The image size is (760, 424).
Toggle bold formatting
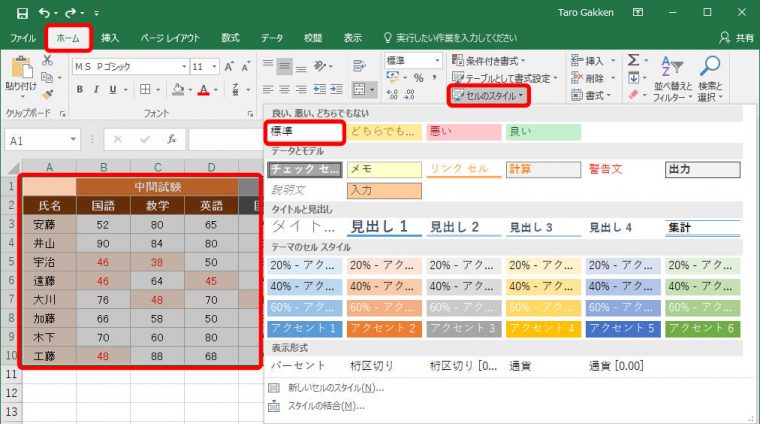(79, 90)
